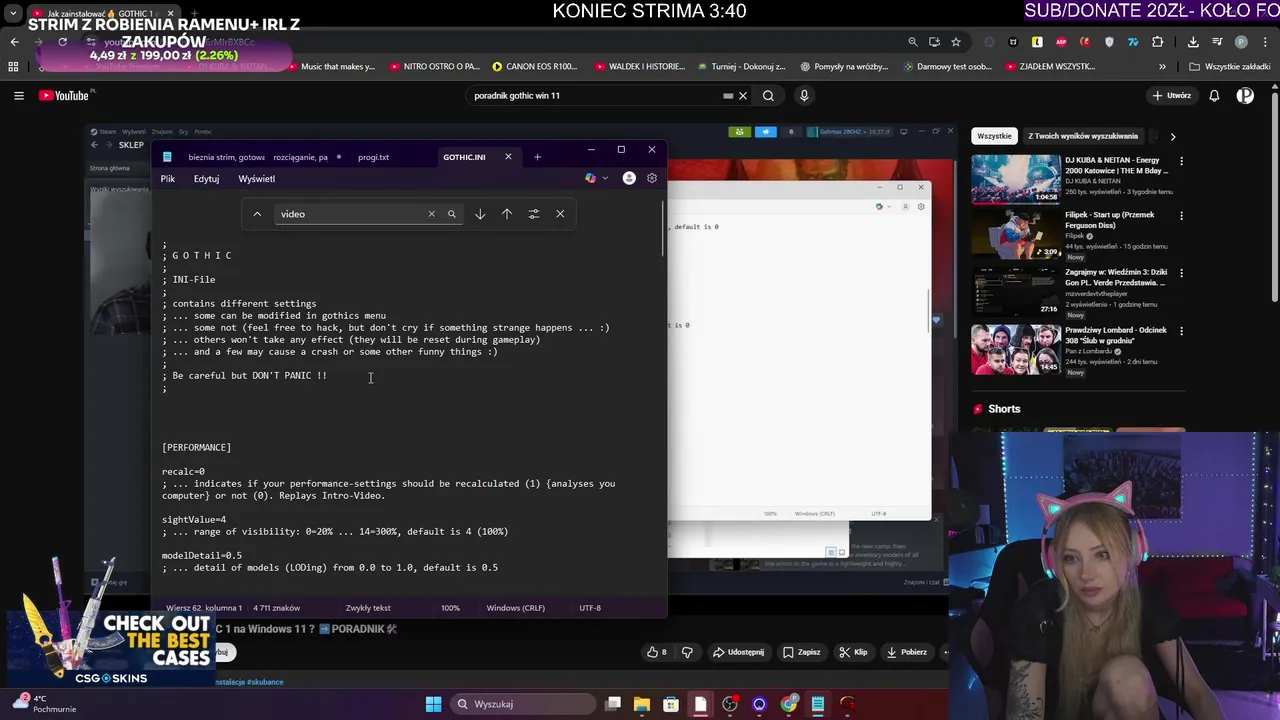Open DJ KUBA & NEITAN video thumbnail
This screenshot has height=720, width=1280.
(1016, 178)
